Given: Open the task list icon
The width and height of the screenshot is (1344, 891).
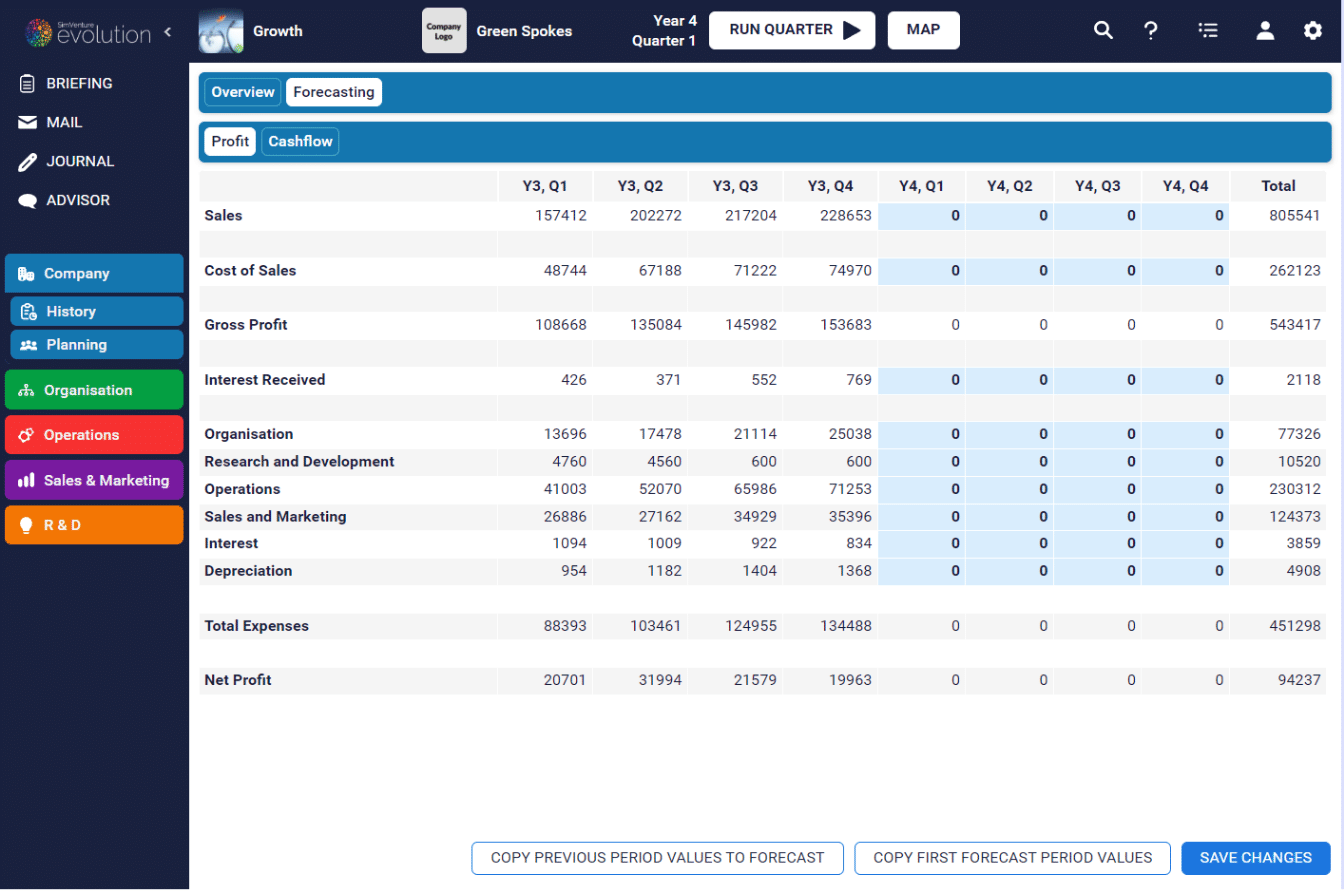Looking at the screenshot, I should tap(1208, 30).
